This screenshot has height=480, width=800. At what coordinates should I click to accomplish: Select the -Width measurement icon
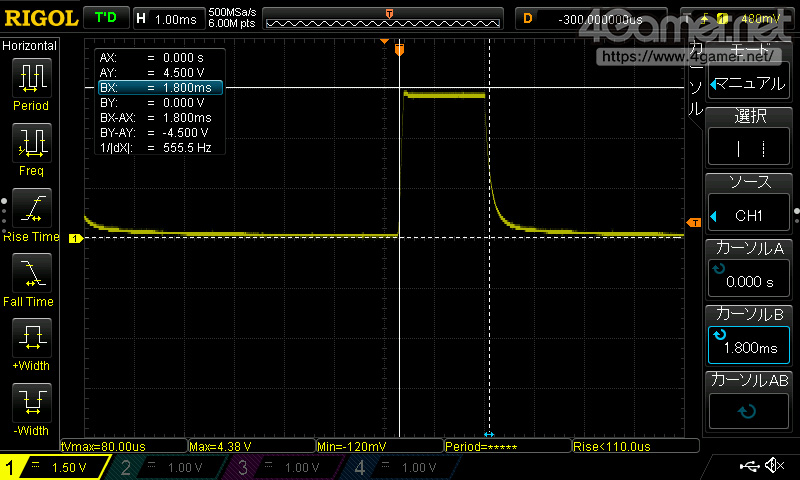[x=32, y=402]
